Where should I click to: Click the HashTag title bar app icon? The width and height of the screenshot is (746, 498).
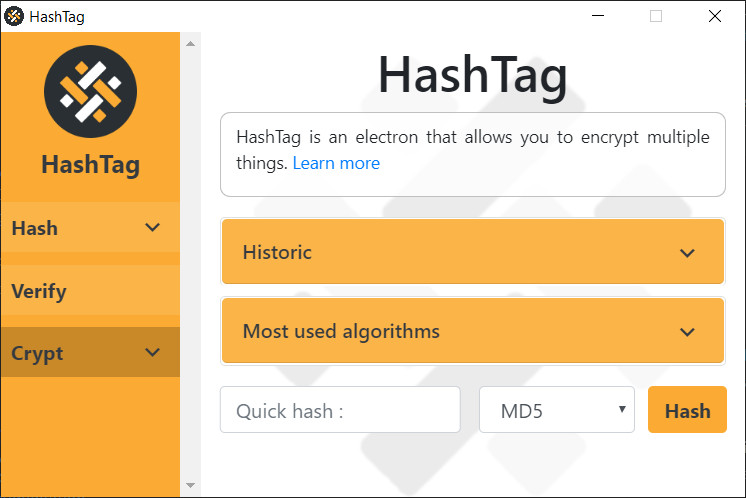(14, 16)
